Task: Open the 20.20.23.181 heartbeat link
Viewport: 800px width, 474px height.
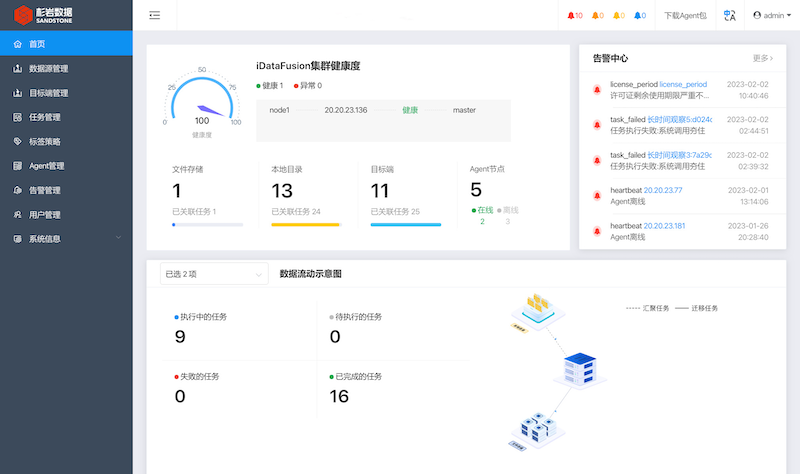Action: 664,226
